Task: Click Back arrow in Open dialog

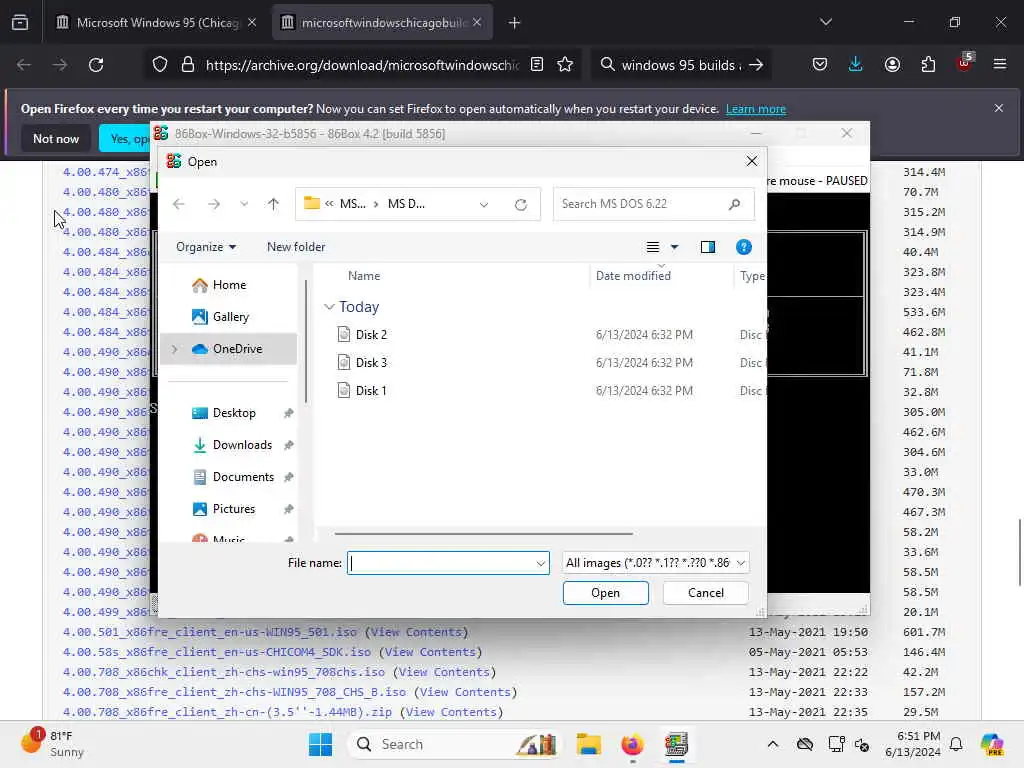Action: (x=179, y=204)
